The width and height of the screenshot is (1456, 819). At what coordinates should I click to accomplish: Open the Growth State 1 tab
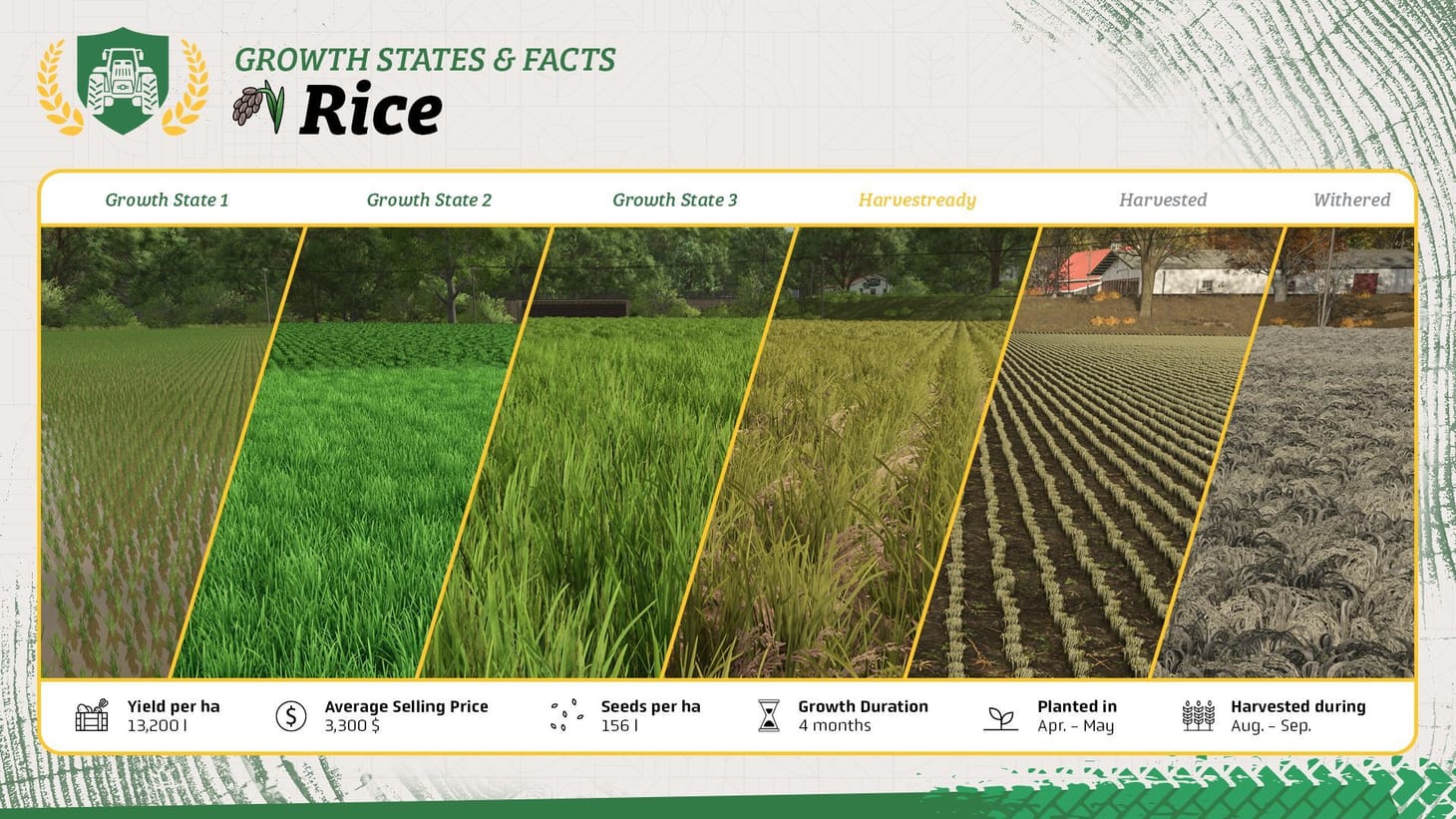[x=167, y=200]
